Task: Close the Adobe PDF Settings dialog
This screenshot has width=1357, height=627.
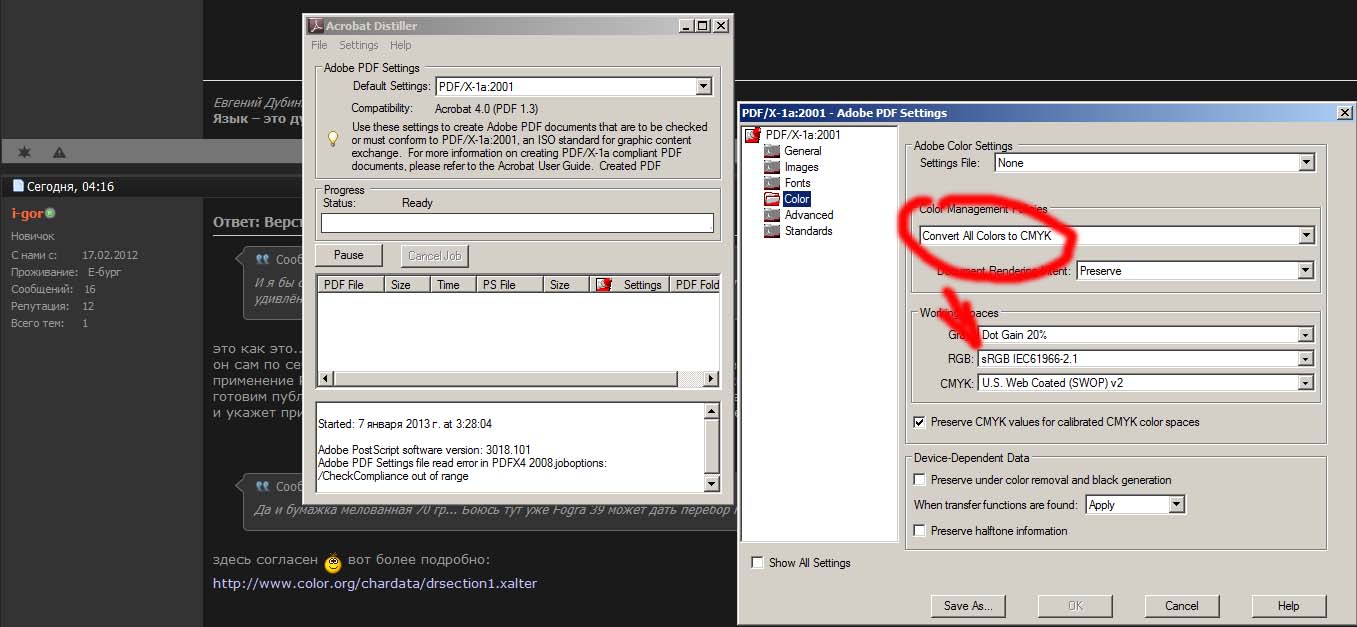Action: (x=1344, y=113)
